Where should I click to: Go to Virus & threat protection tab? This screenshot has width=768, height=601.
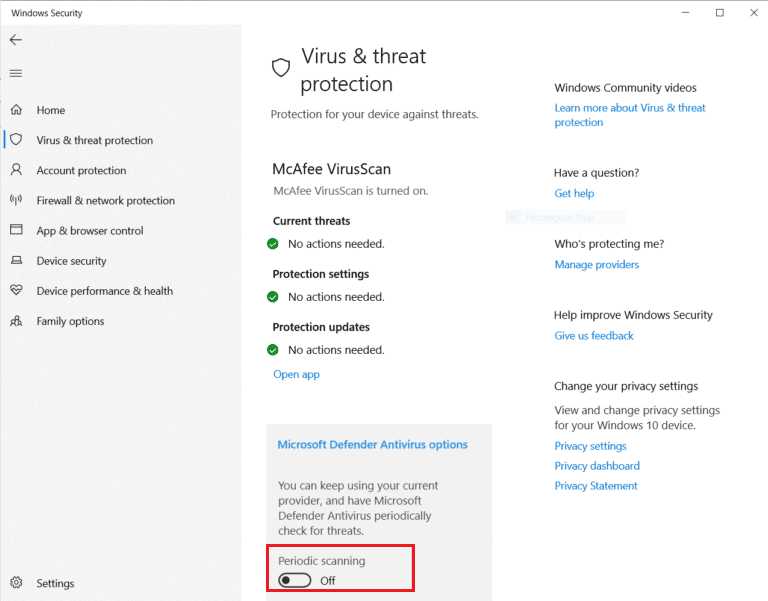[95, 140]
